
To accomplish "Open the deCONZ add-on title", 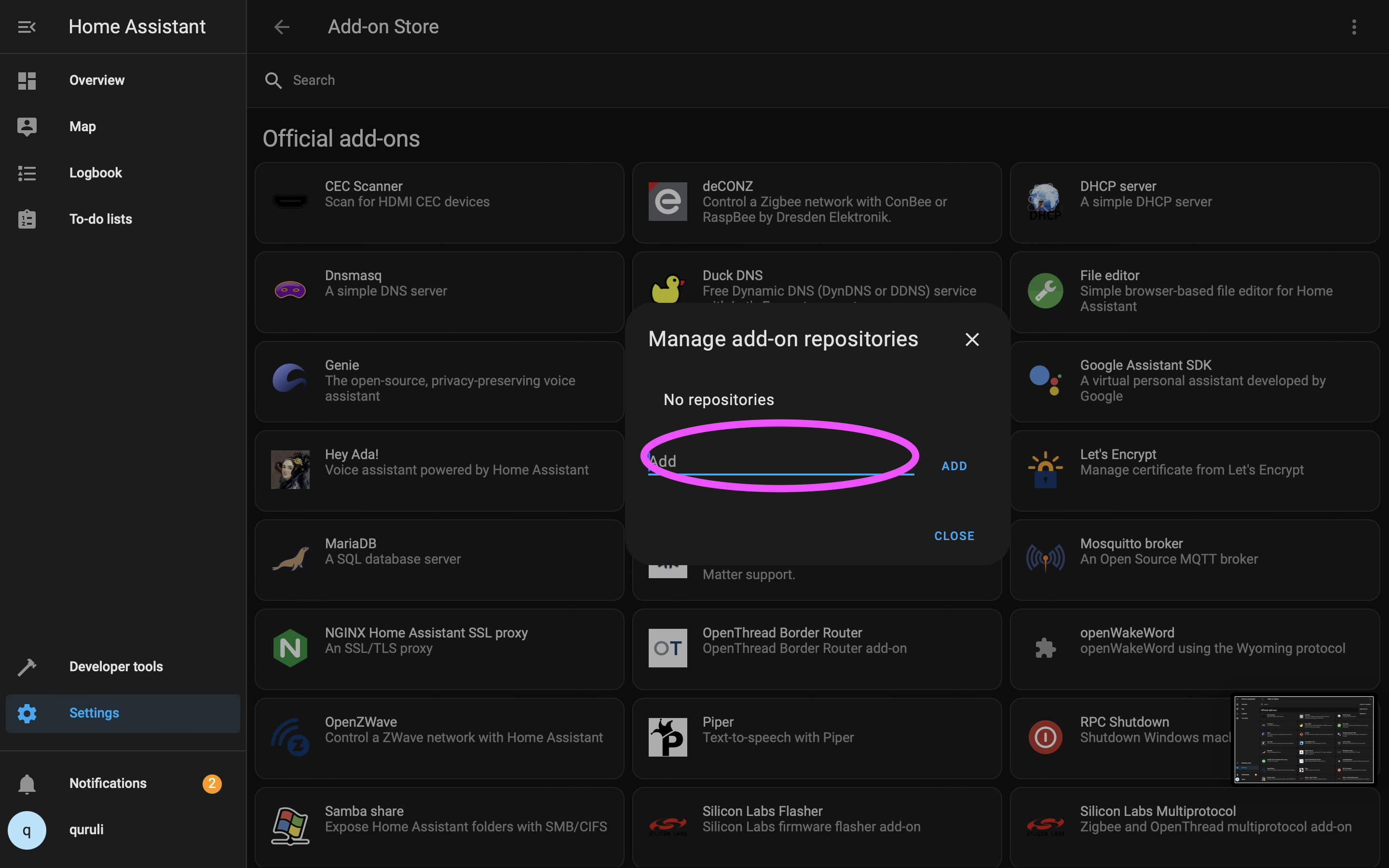I will click(x=727, y=186).
